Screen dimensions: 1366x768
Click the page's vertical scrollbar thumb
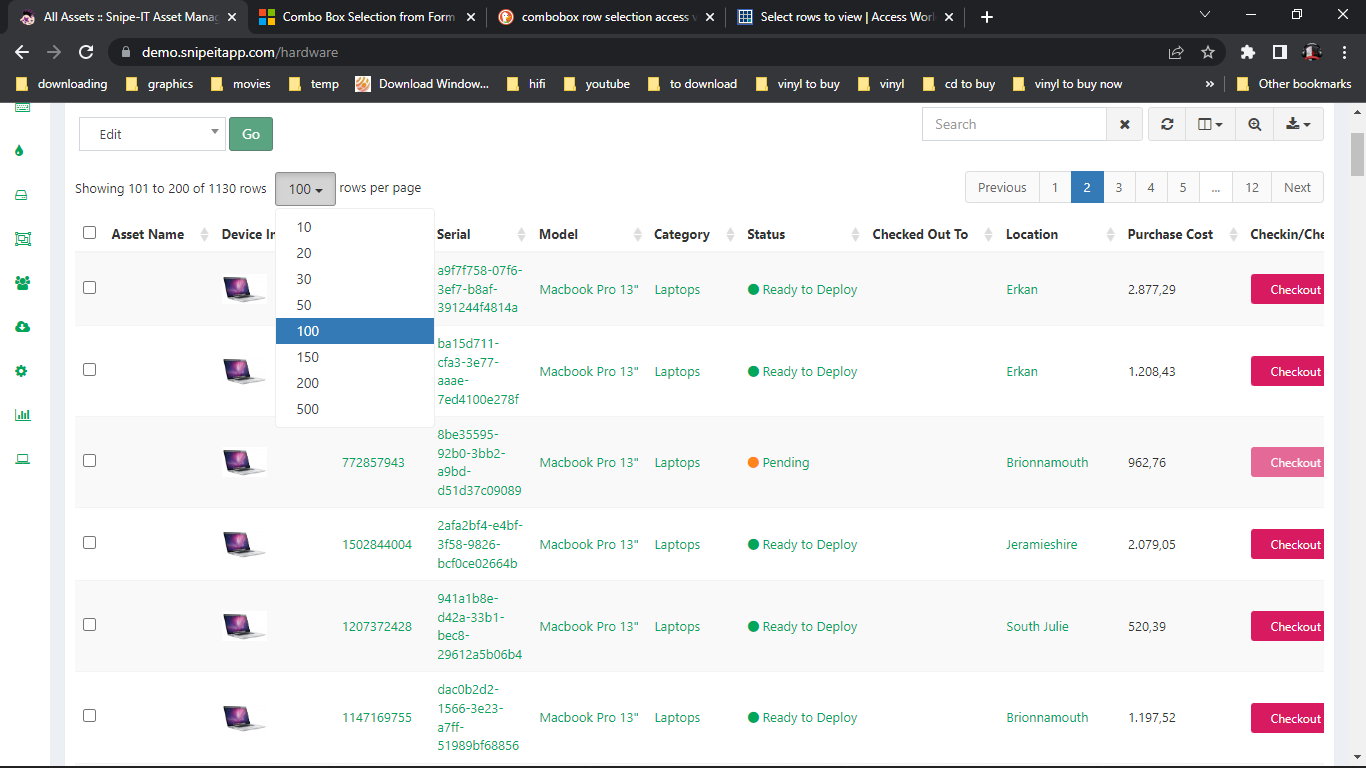[1357, 153]
